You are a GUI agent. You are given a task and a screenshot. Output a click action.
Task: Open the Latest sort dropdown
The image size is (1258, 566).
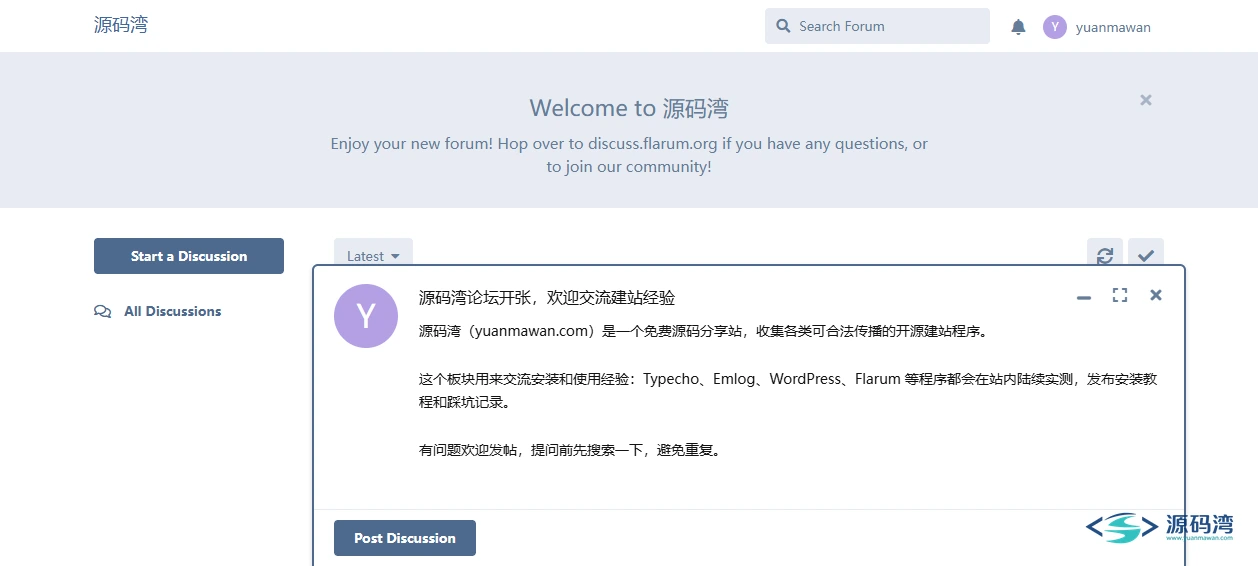pos(373,256)
